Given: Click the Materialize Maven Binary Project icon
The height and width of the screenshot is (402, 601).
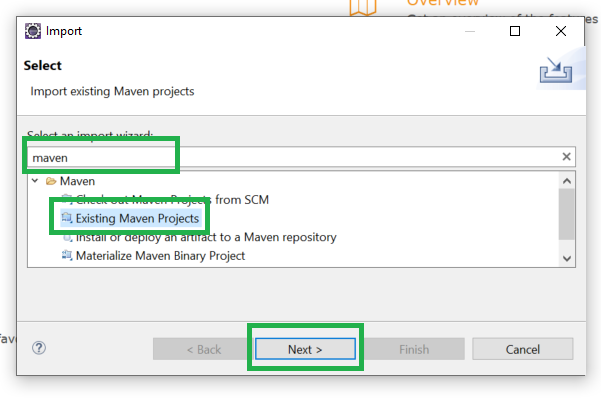Looking at the screenshot, I should point(67,255).
